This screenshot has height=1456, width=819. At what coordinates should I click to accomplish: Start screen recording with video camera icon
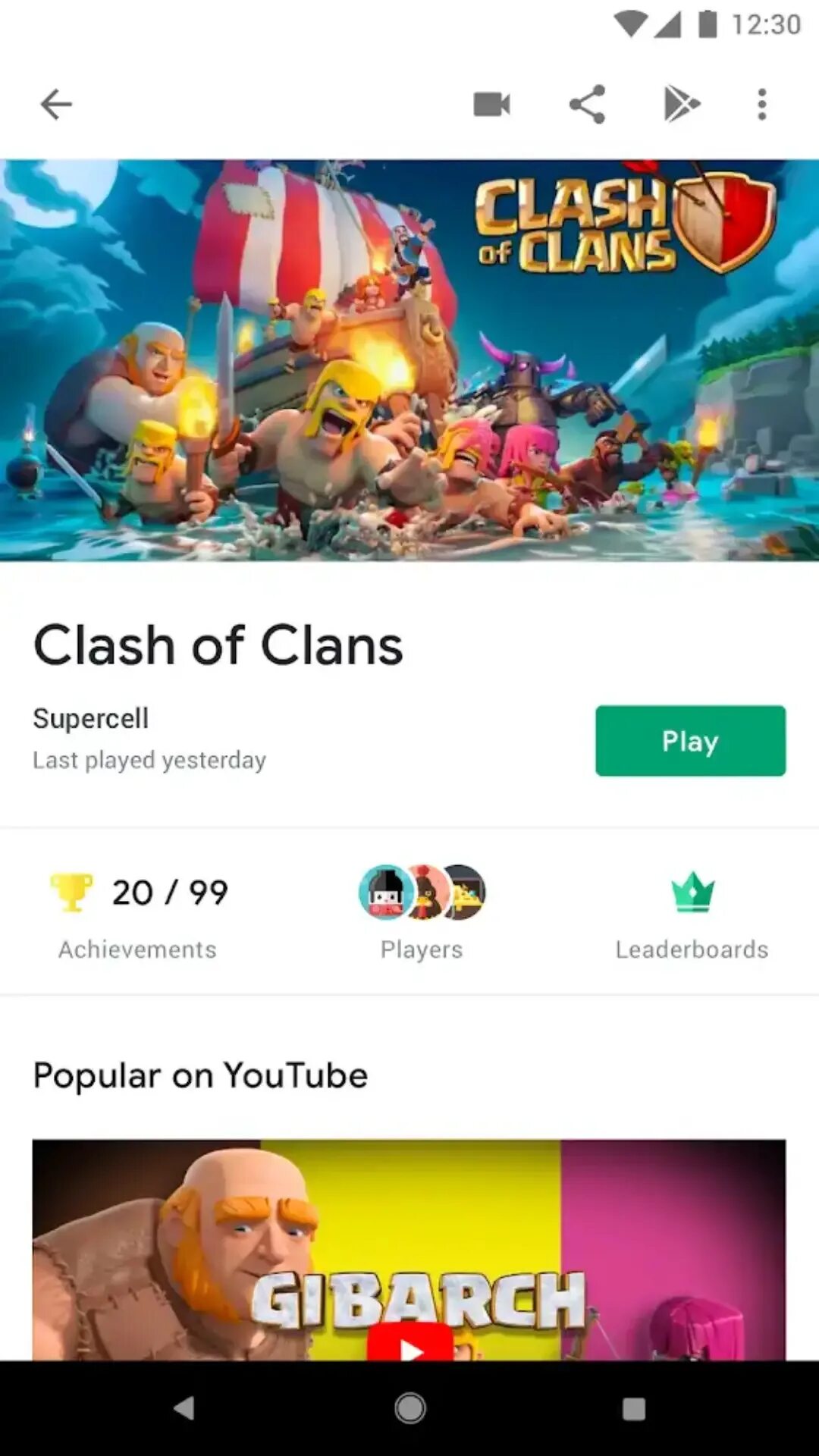[492, 105]
